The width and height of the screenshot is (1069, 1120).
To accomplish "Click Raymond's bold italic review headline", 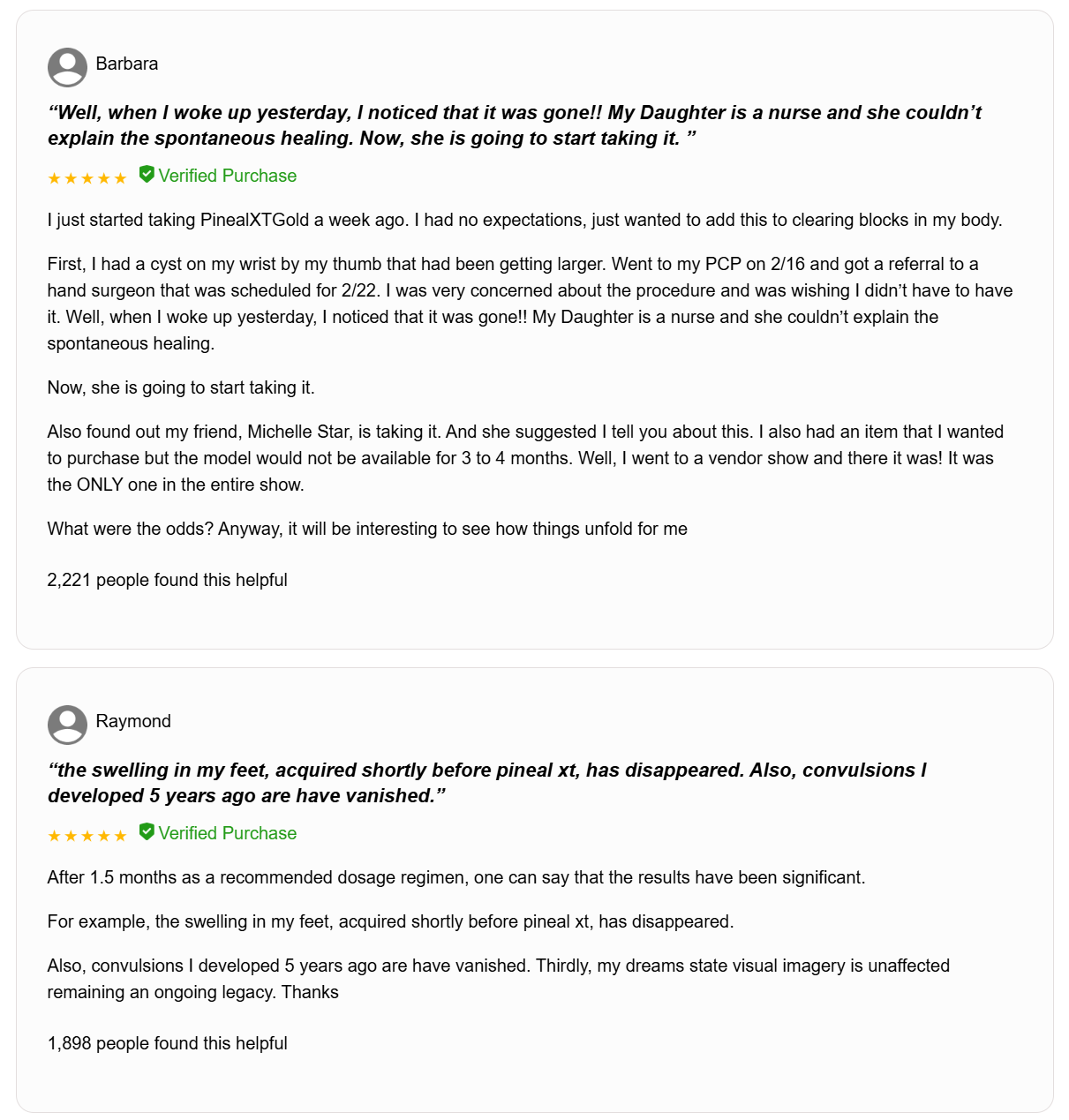I will pos(487,783).
